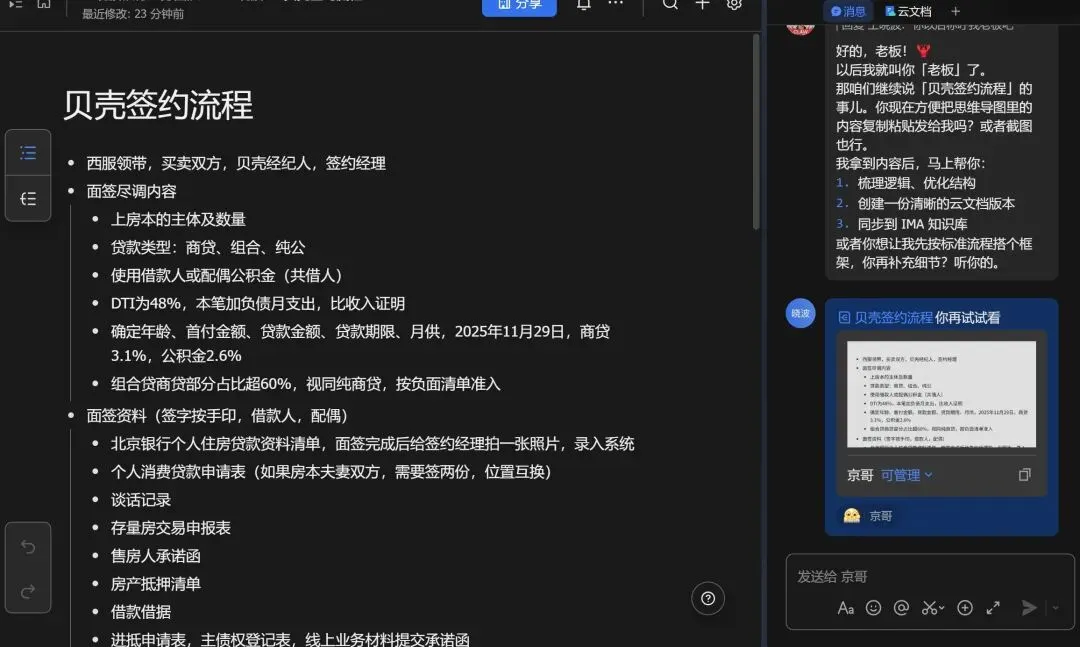
Task: Click the home icon at top left
Action: point(43,4)
